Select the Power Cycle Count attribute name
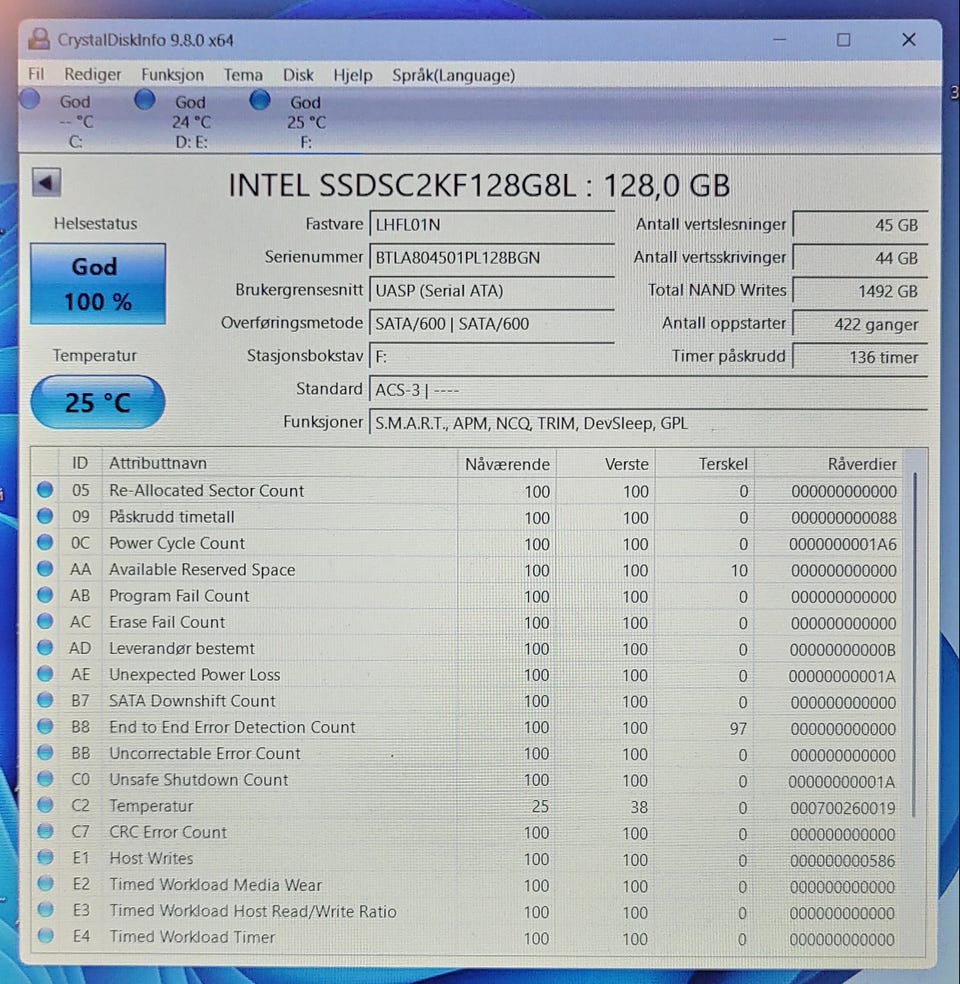Viewport: 960px width, 984px height. (177, 543)
